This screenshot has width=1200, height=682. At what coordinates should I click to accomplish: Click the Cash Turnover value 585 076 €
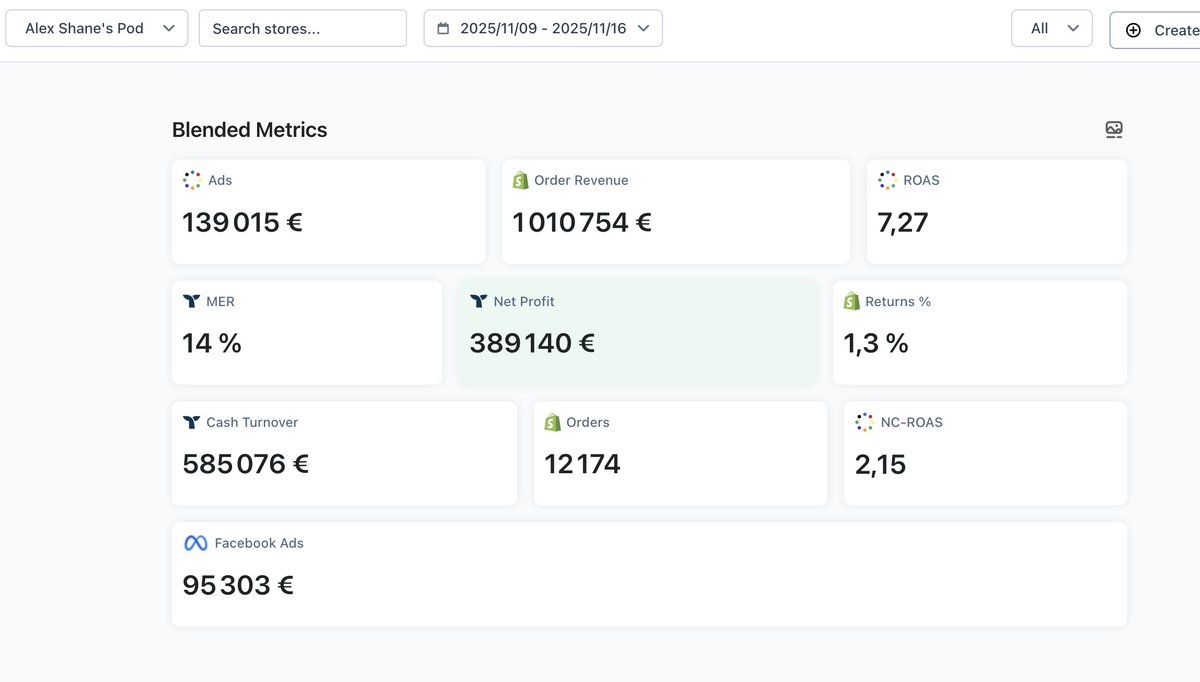[x=246, y=464]
